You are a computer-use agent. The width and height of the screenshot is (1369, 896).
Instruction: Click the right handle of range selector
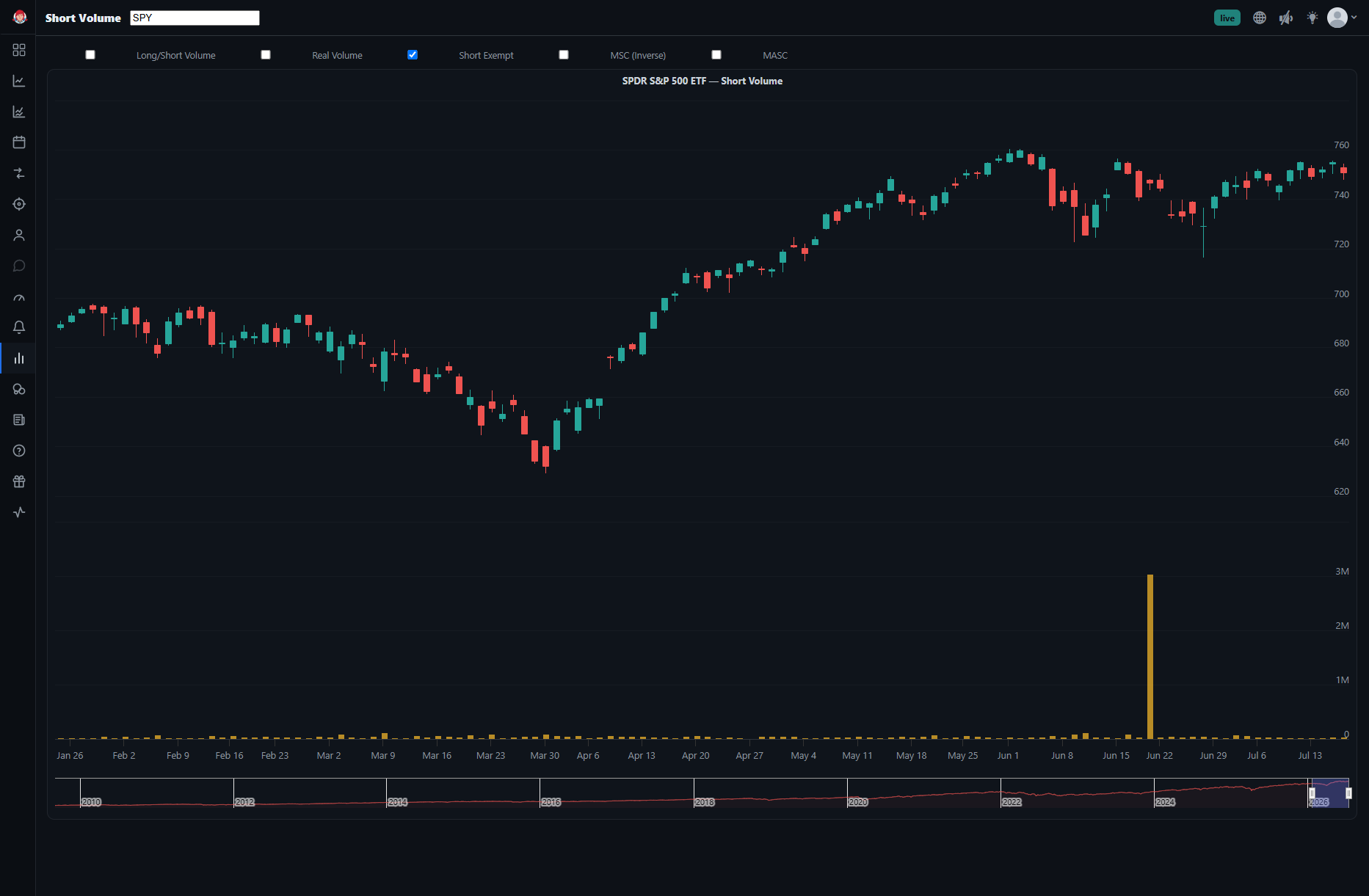click(x=1348, y=793)
